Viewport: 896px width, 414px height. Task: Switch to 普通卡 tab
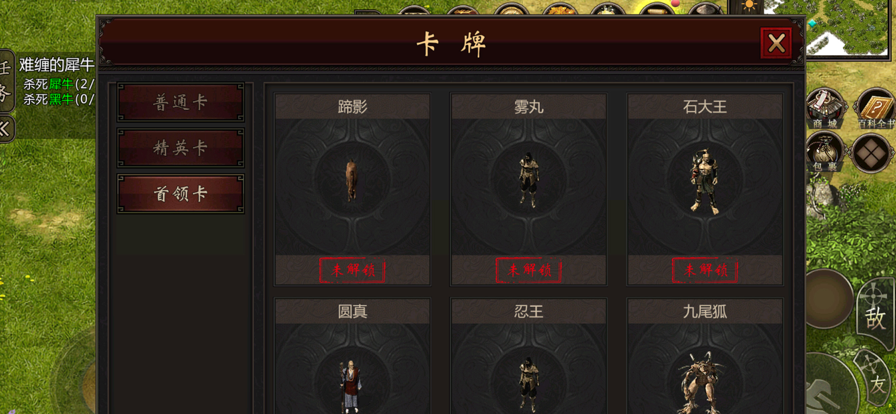(x=181, y=103)
